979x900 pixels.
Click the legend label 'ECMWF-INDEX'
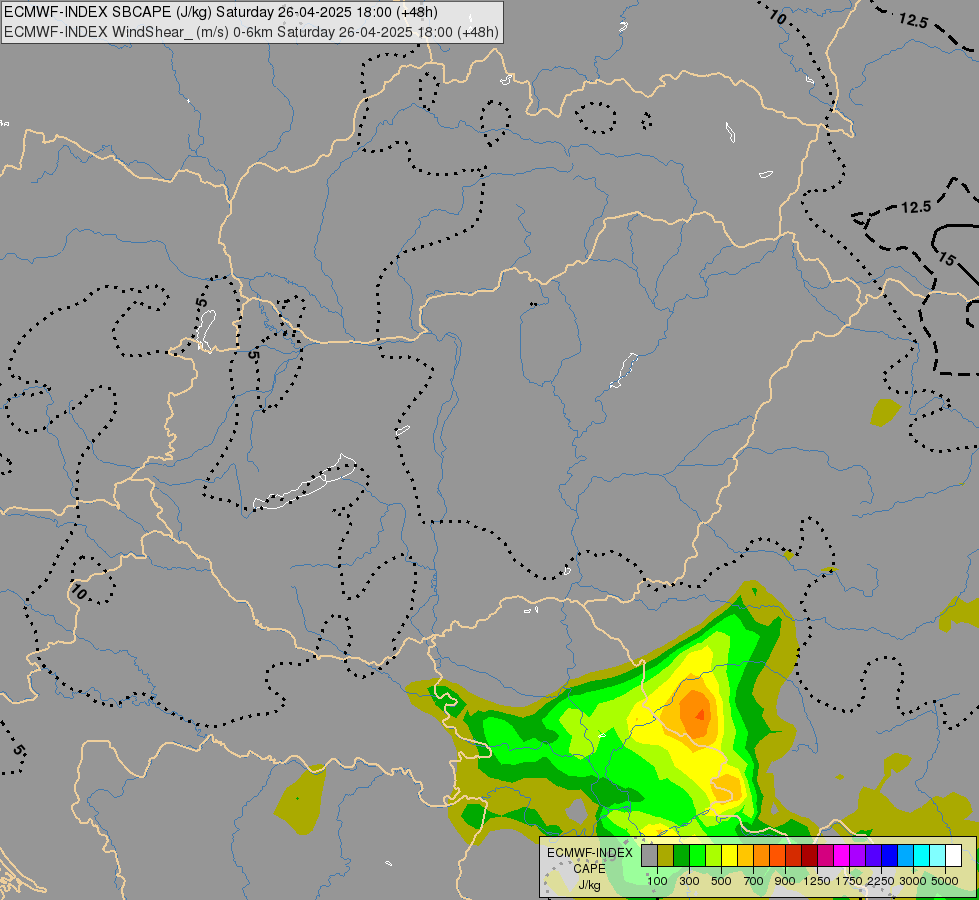coord(589,853)
